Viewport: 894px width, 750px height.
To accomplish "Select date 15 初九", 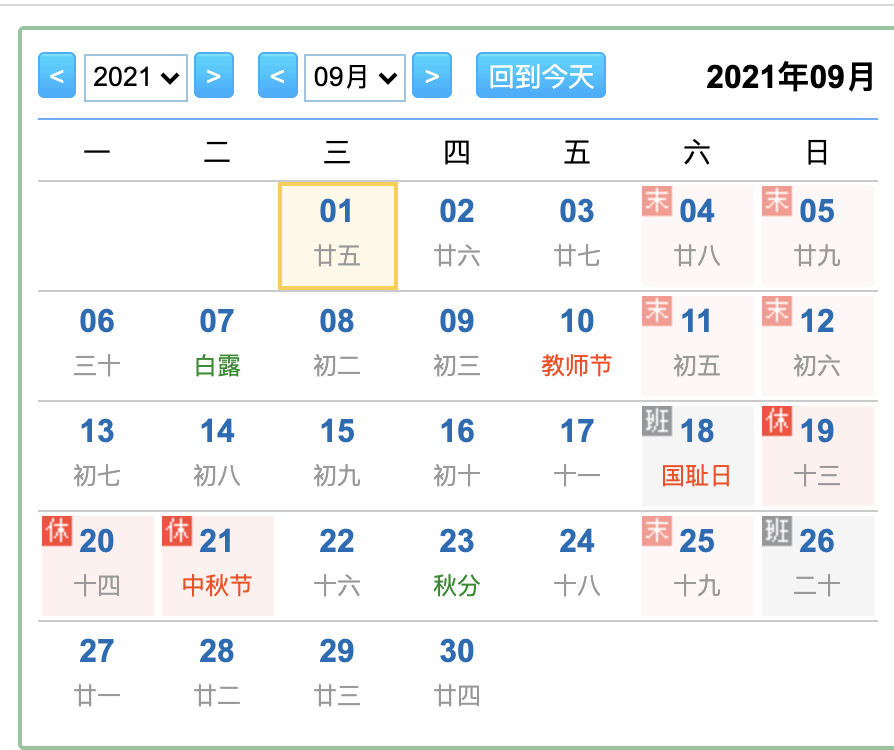I will [x=338, y=456].
